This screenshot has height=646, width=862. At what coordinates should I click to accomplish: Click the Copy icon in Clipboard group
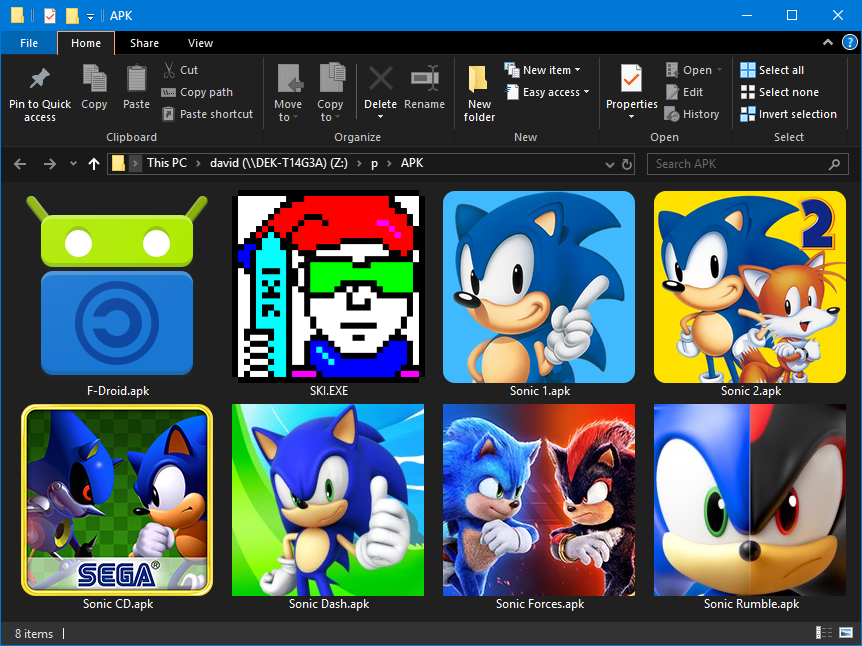pyautogui.click(x=94, y=78)
